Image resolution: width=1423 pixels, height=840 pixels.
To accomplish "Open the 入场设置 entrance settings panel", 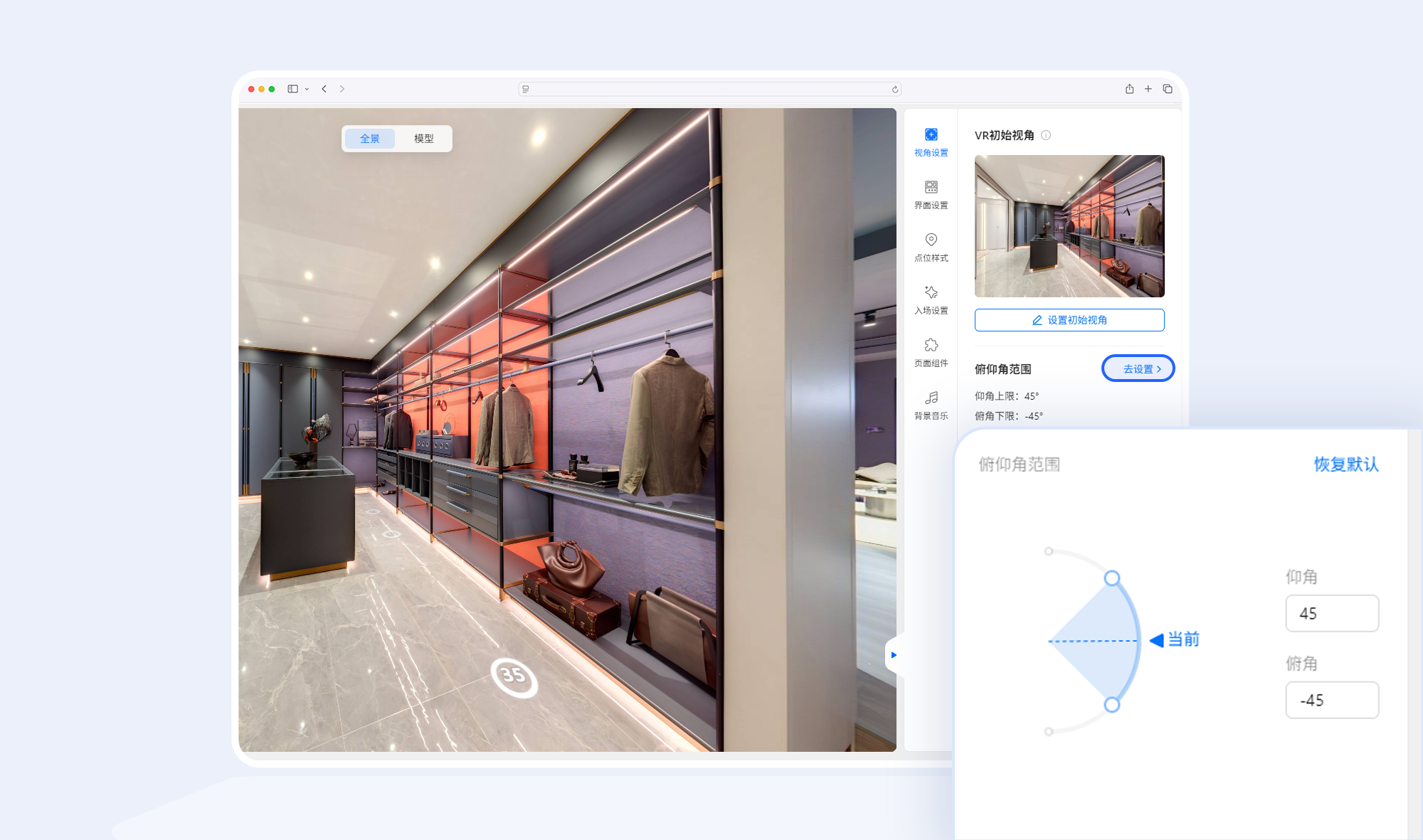I will pyautogui.click(x=931, y=300).
